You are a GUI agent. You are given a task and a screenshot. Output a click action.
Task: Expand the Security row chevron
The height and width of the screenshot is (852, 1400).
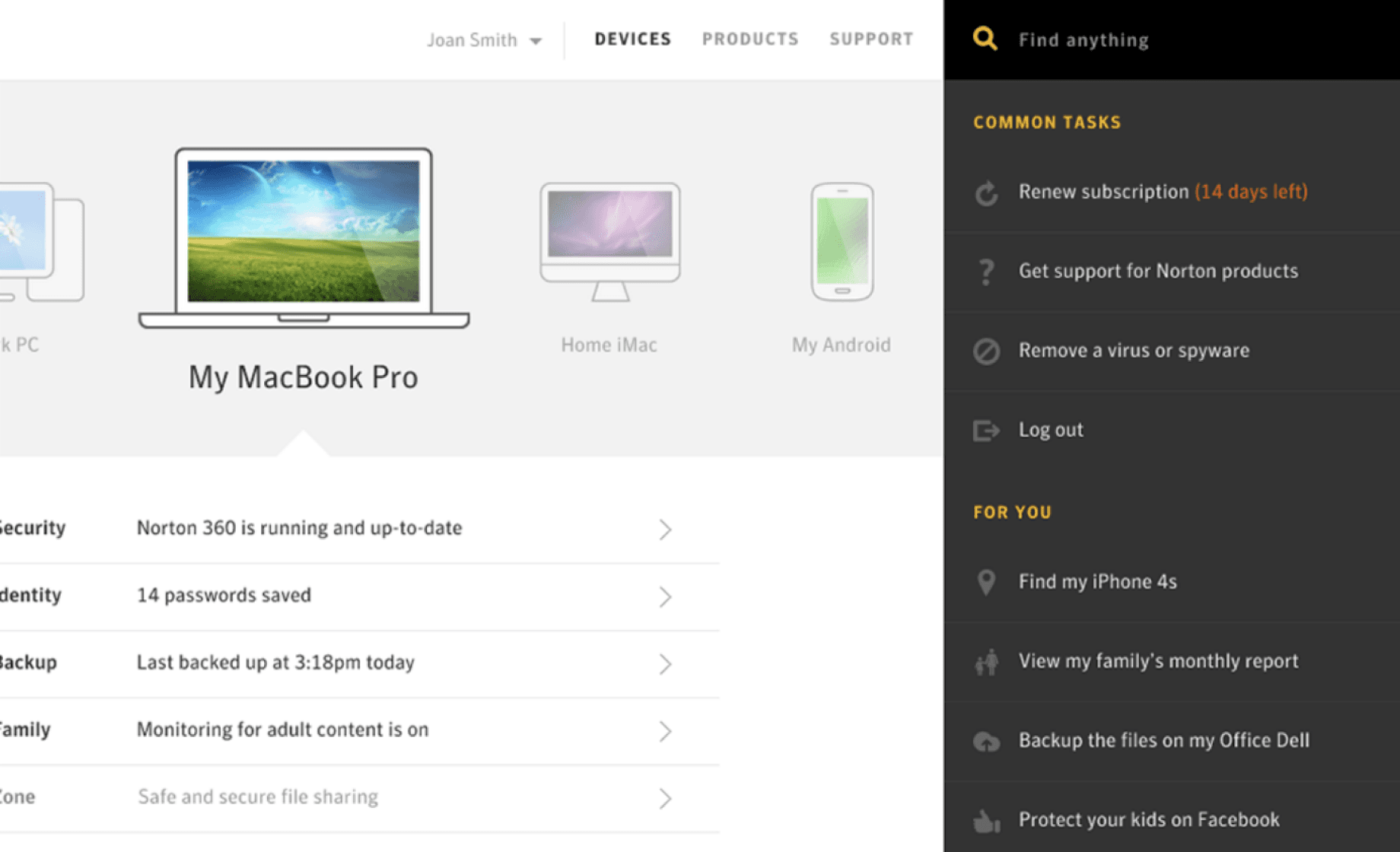click(x=665, y=529)
